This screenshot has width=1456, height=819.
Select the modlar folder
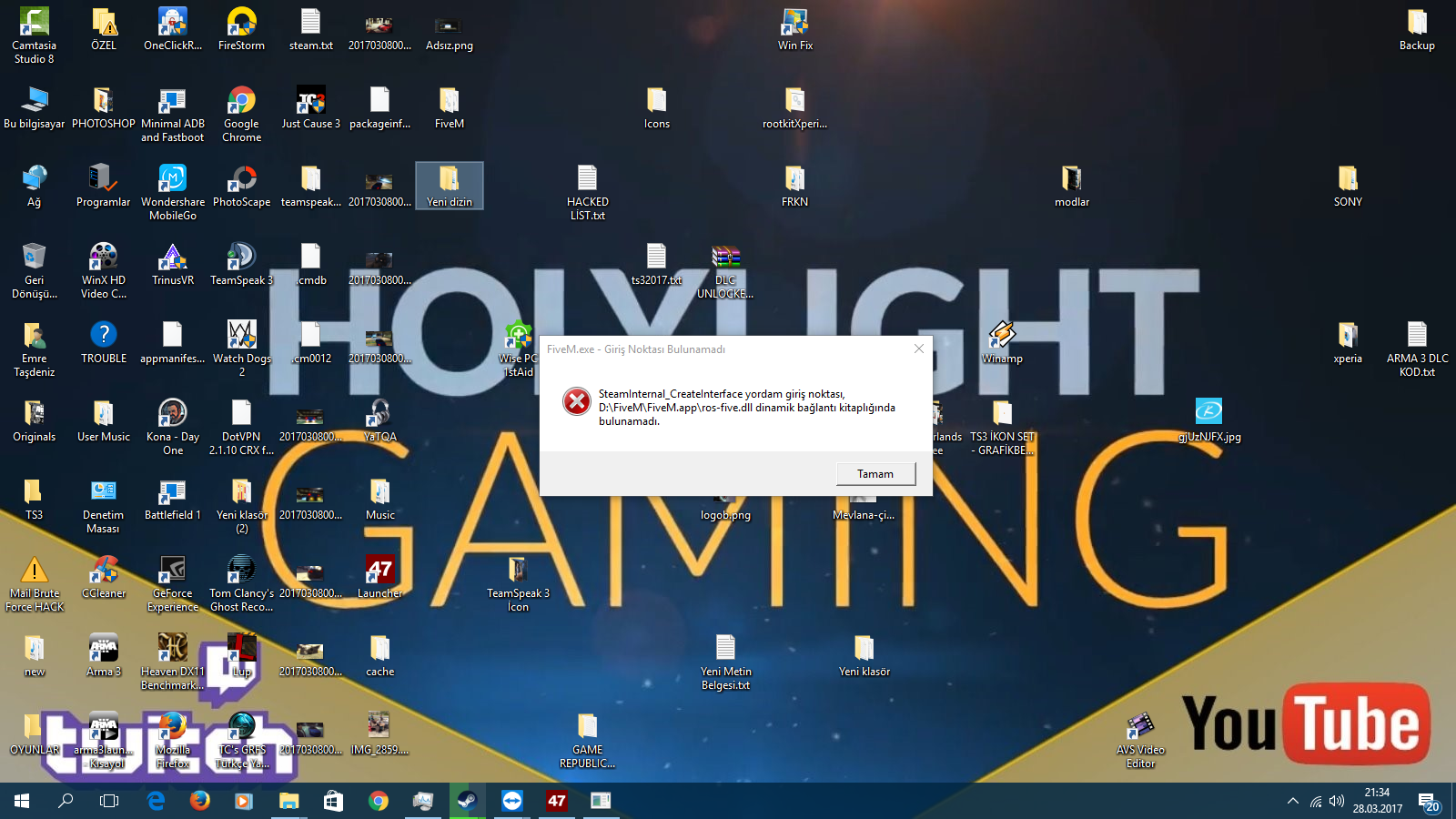(x=1072, y=187)
